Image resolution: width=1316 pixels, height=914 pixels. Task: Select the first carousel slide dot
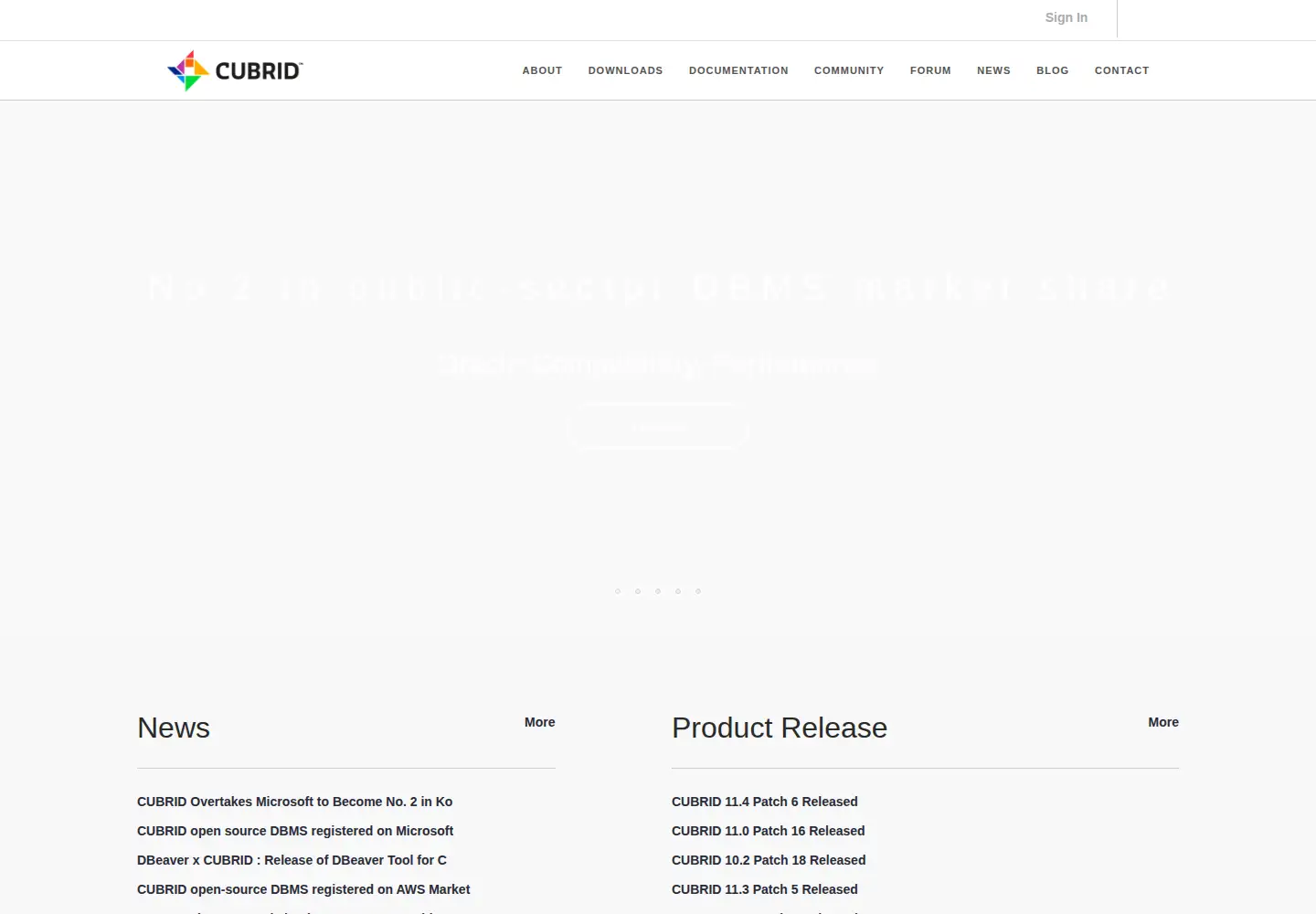coord(618,591)
